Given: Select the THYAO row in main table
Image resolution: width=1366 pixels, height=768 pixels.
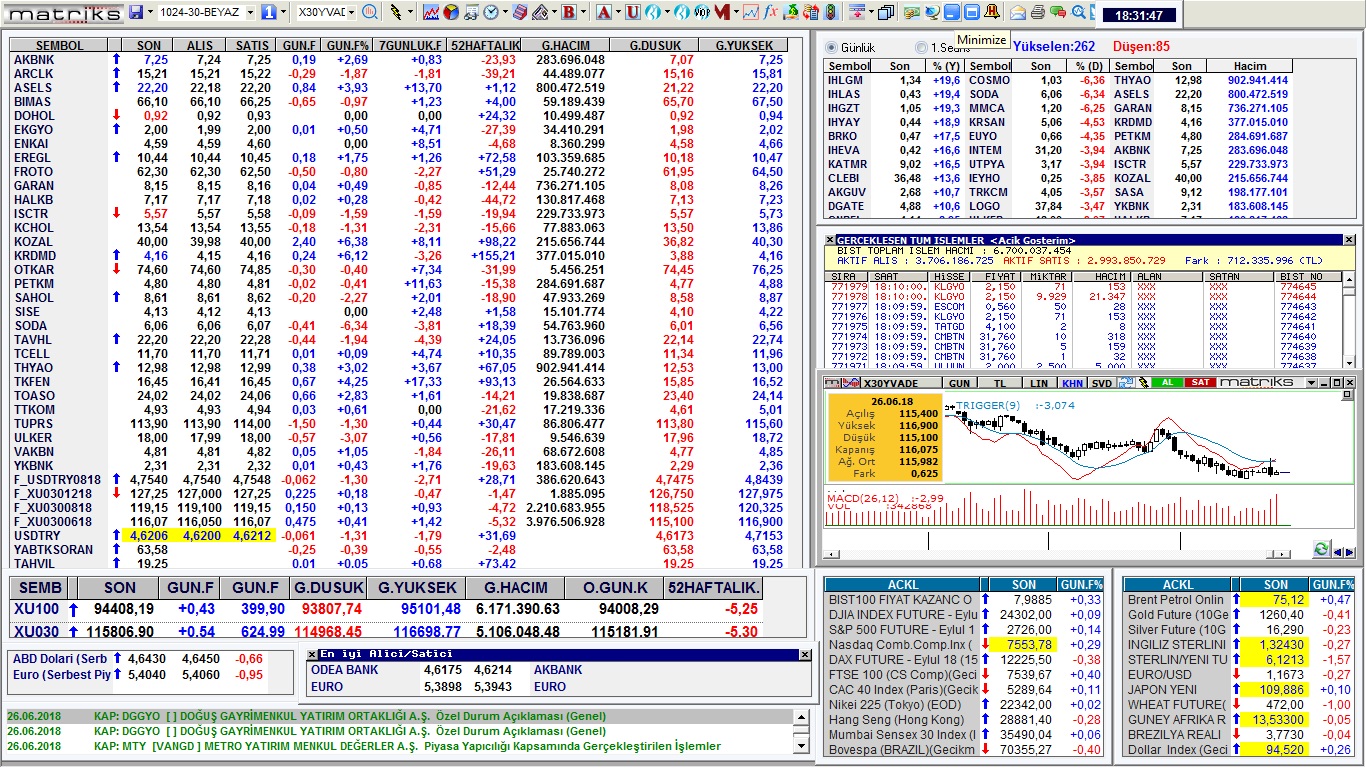Looking at the screenshot, I should 399,368.
